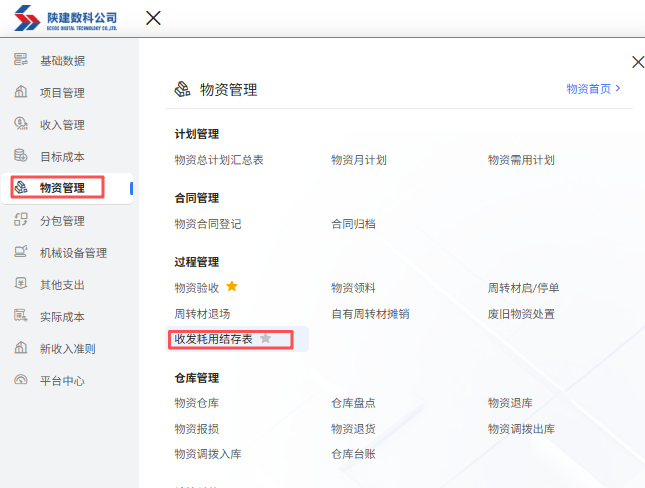645x488 pixels.
Task: Click the 基础数据 sidebar icon
Action: 20,60
